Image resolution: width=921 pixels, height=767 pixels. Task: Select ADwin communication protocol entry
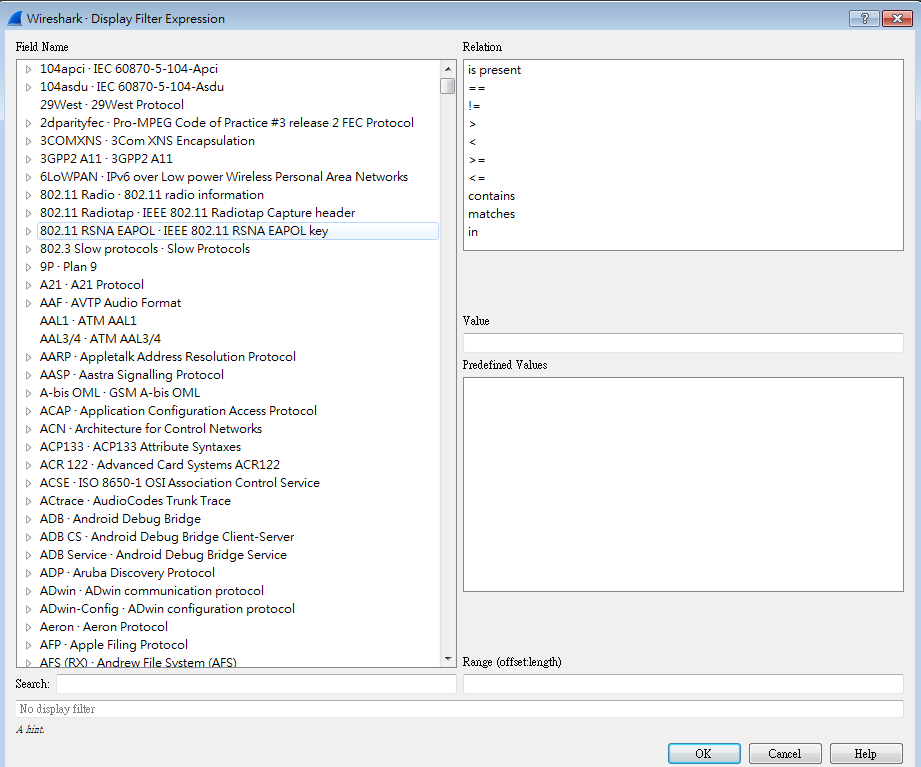[152, 591]
